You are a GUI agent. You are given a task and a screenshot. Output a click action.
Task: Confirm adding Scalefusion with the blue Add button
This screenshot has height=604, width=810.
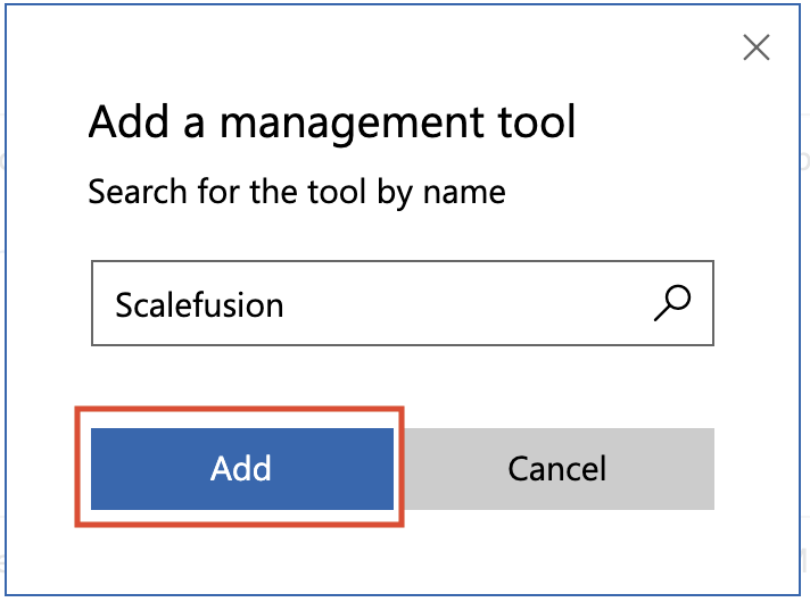242,469
